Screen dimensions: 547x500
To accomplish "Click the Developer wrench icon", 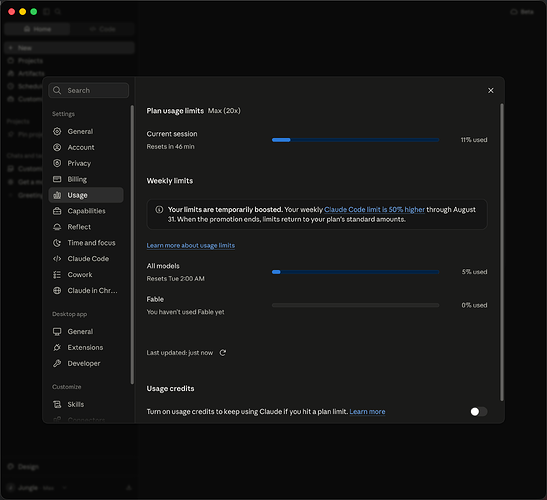I will click(x=57, y=363).
